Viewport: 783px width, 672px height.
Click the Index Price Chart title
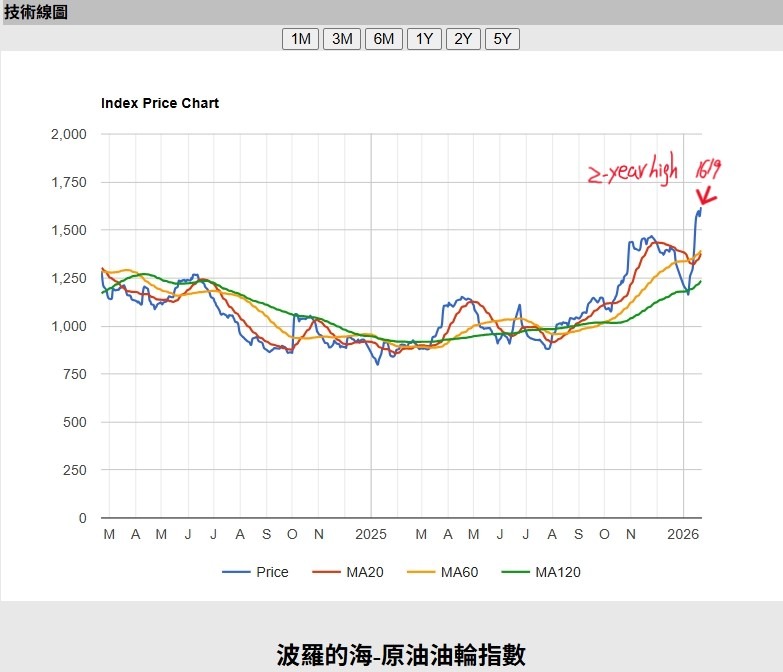click(x=160, y=103)
